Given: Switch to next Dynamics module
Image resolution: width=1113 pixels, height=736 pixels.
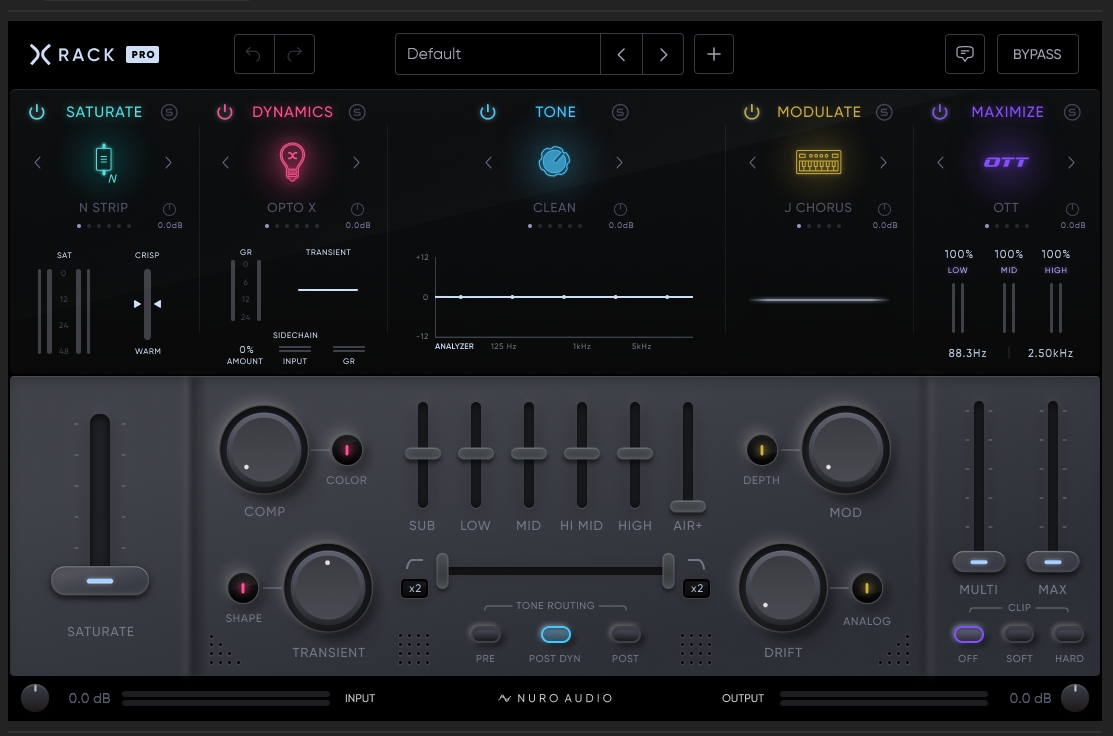Looking at the screenshot, I should [356, 163].
